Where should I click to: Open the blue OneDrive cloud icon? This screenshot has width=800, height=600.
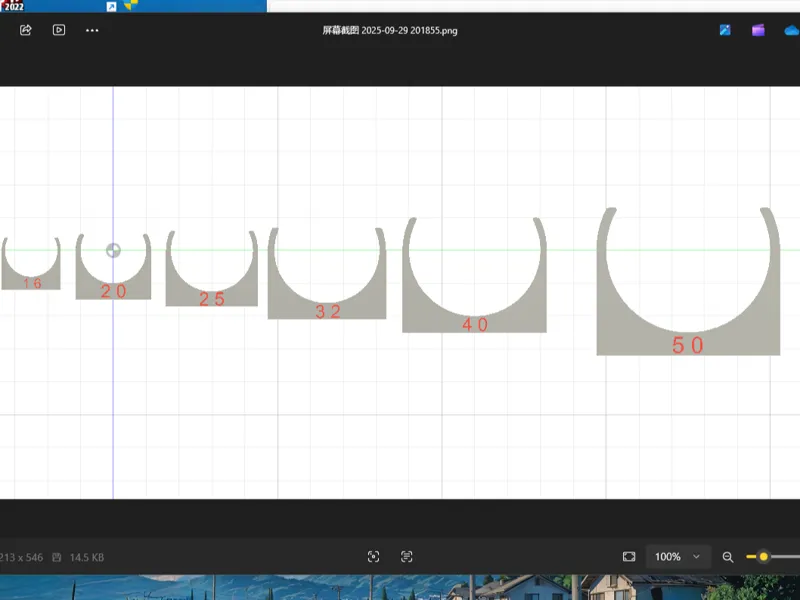pos(792,31)
